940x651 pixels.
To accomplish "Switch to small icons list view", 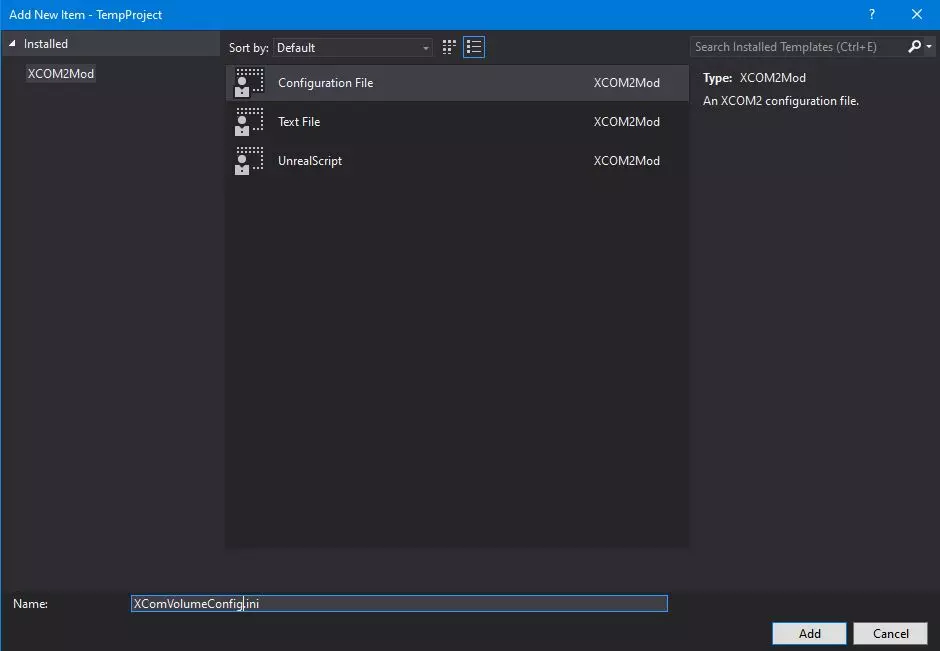I will (474, 47).
